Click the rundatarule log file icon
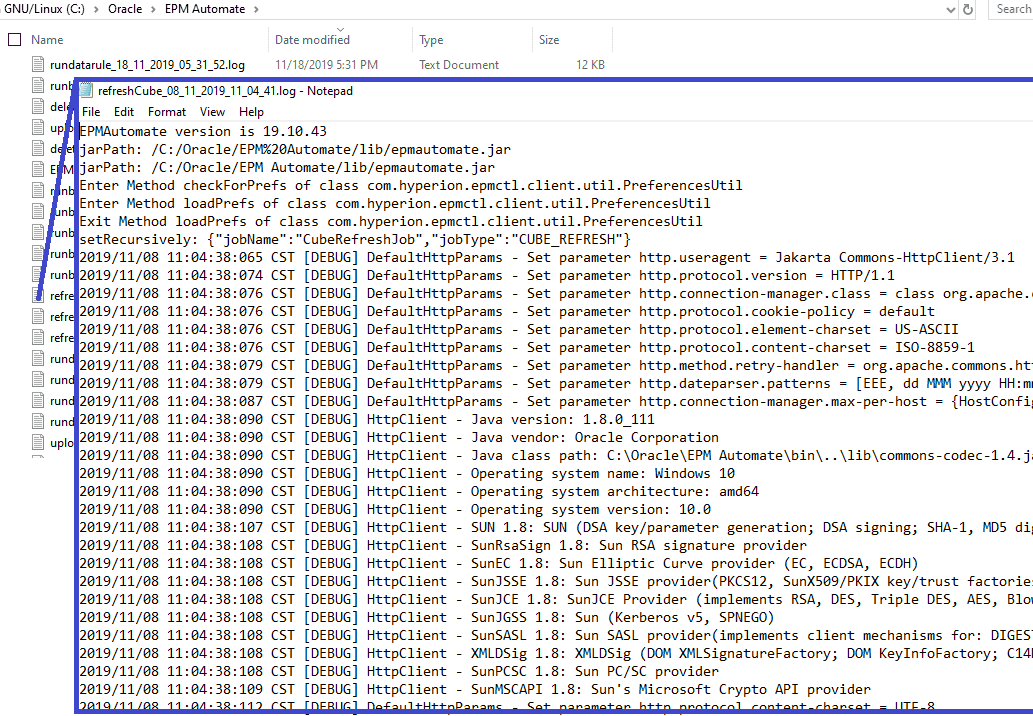The height and width of the screenshot is (716, 1033). [x=39, y=65]
